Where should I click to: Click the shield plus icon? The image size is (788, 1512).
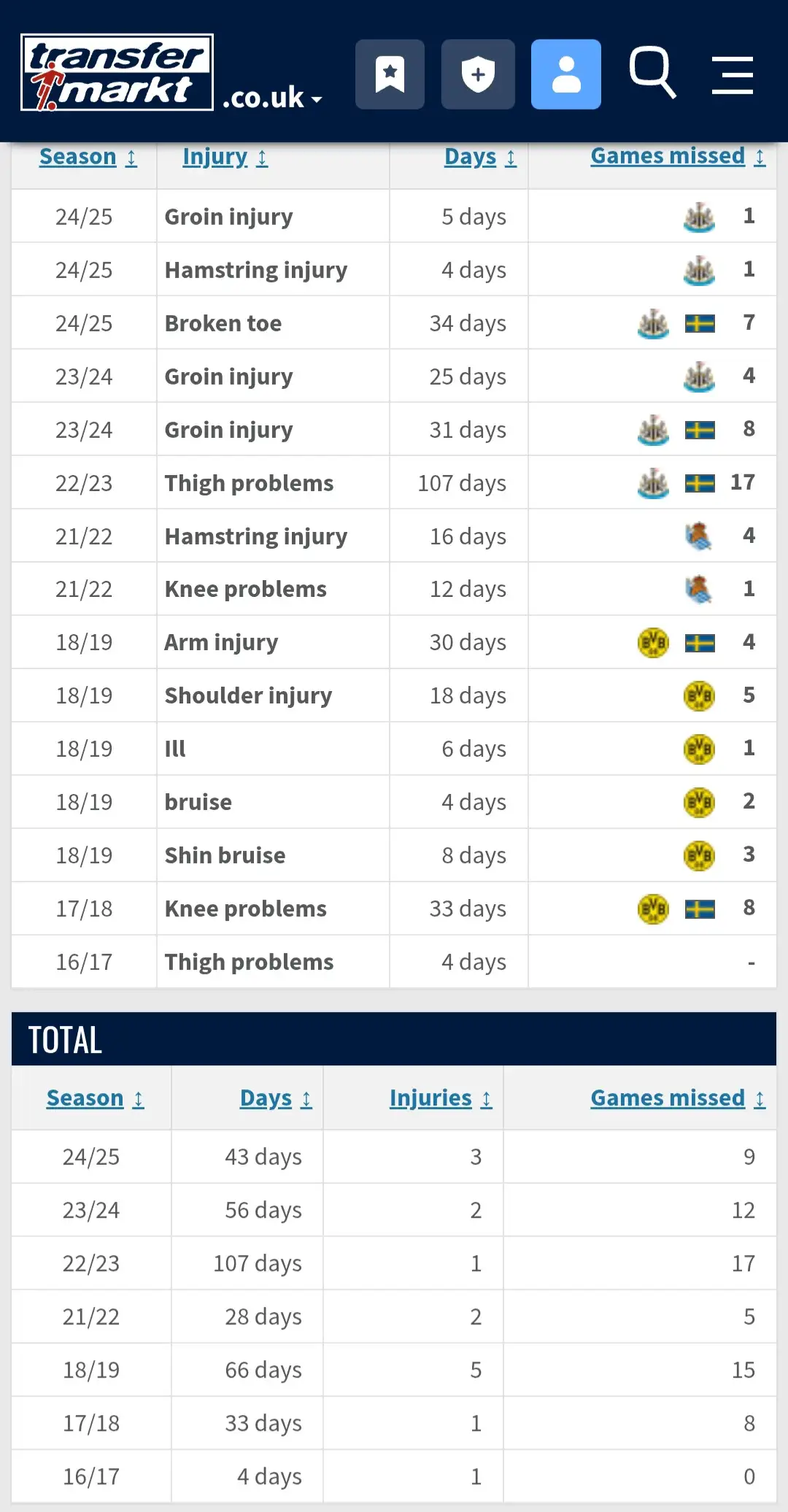point(478,74)
